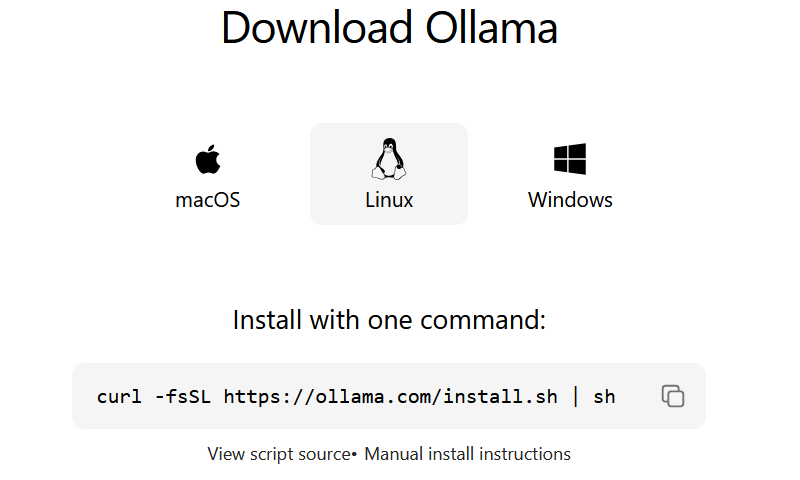Open the Manual install instructions link
800x480 pixels.
[x=467, y=454]
